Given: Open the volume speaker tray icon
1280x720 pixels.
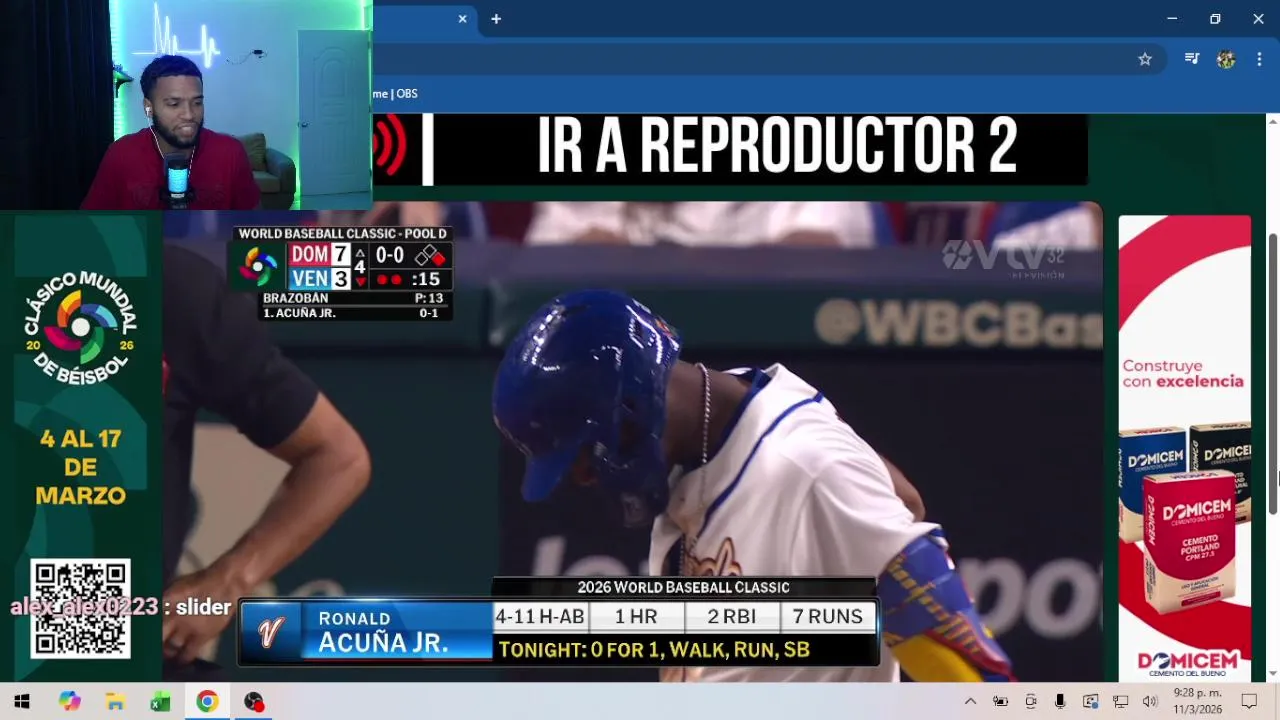Looking at the screenshot, I should 1150,701.
